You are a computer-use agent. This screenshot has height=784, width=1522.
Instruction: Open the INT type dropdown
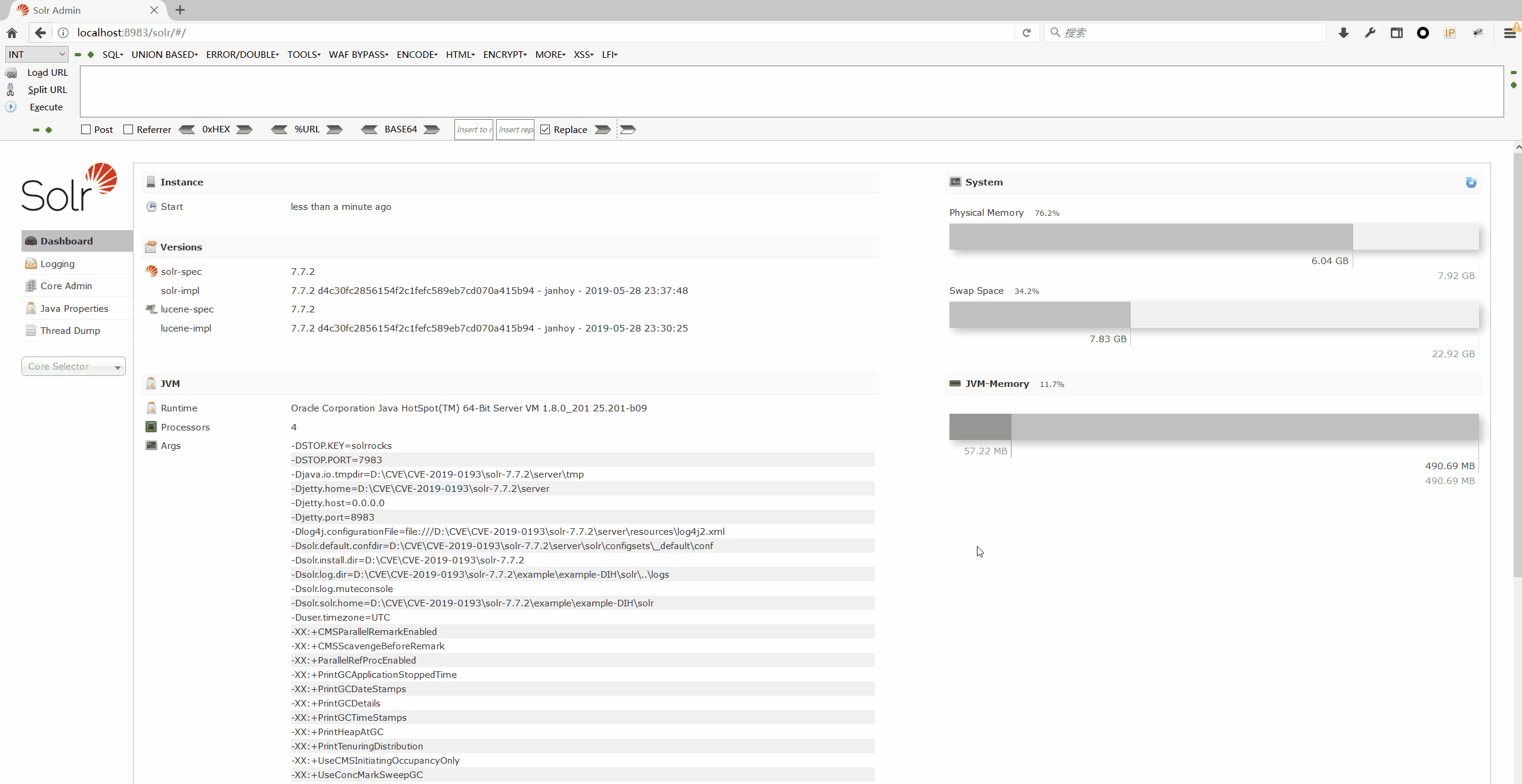[36, 54]
